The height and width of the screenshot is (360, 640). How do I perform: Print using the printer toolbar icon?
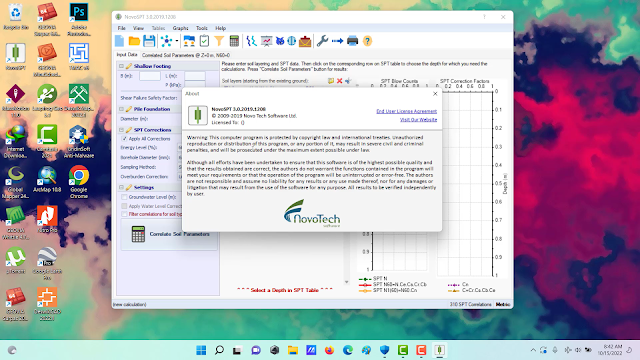coord(352,41)
